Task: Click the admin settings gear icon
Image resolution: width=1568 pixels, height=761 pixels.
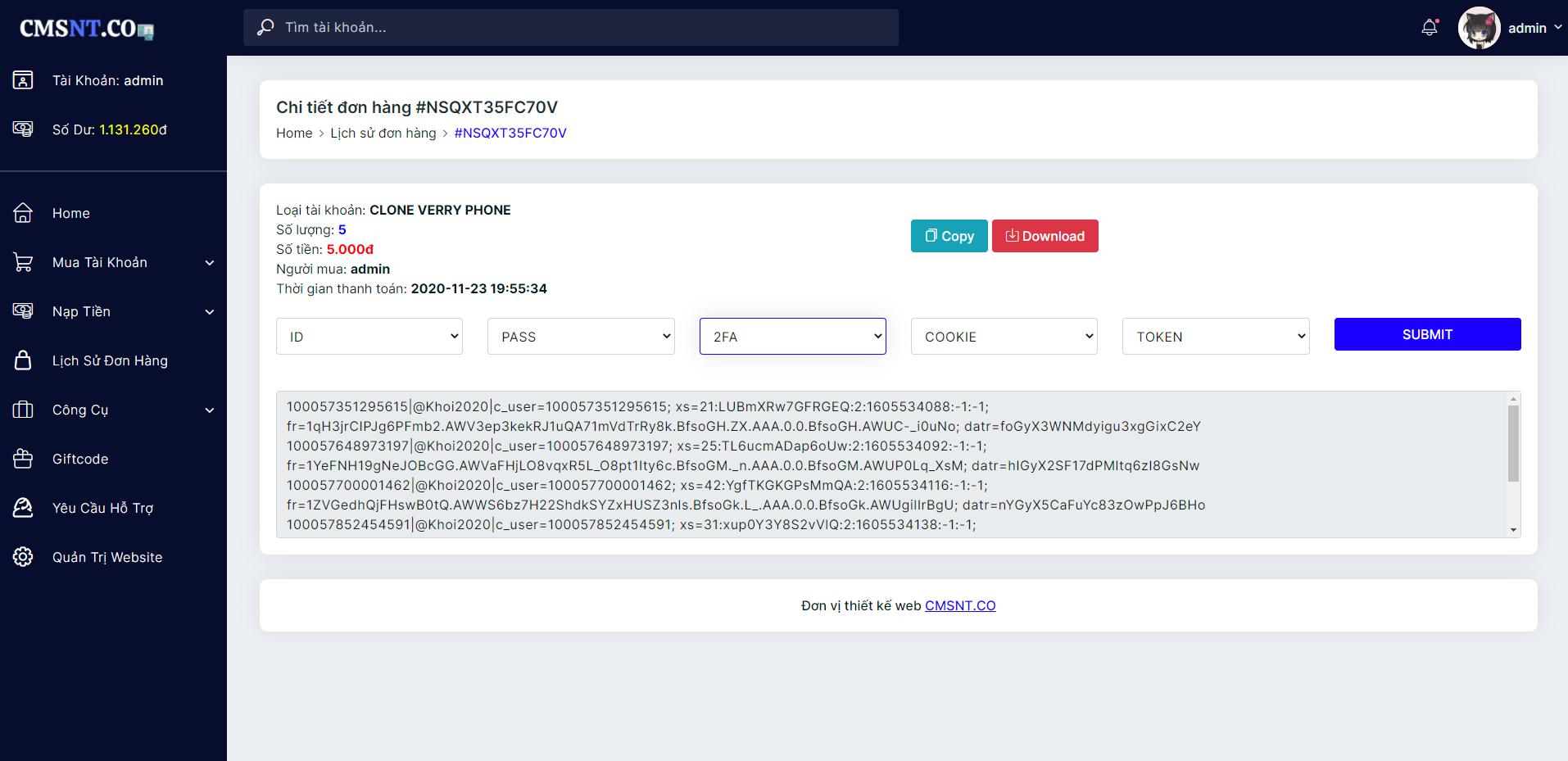Action: click(23, 557)
